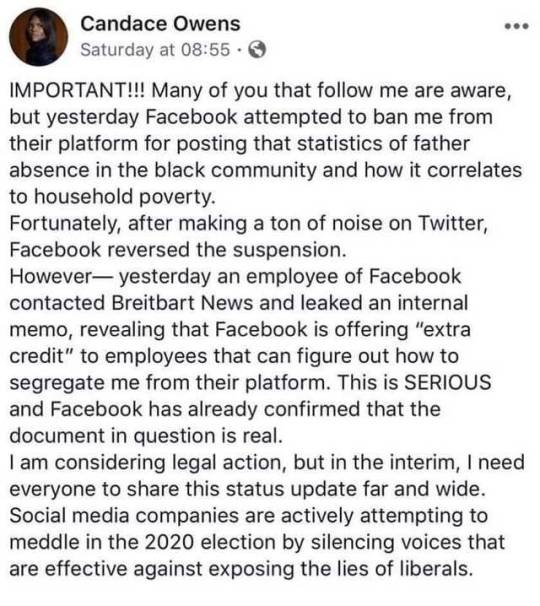This screenshot has width=540, height=606.
Task: Open the Candace Owens profile name link
Action: pyautogui.click(x=160, y=24)
